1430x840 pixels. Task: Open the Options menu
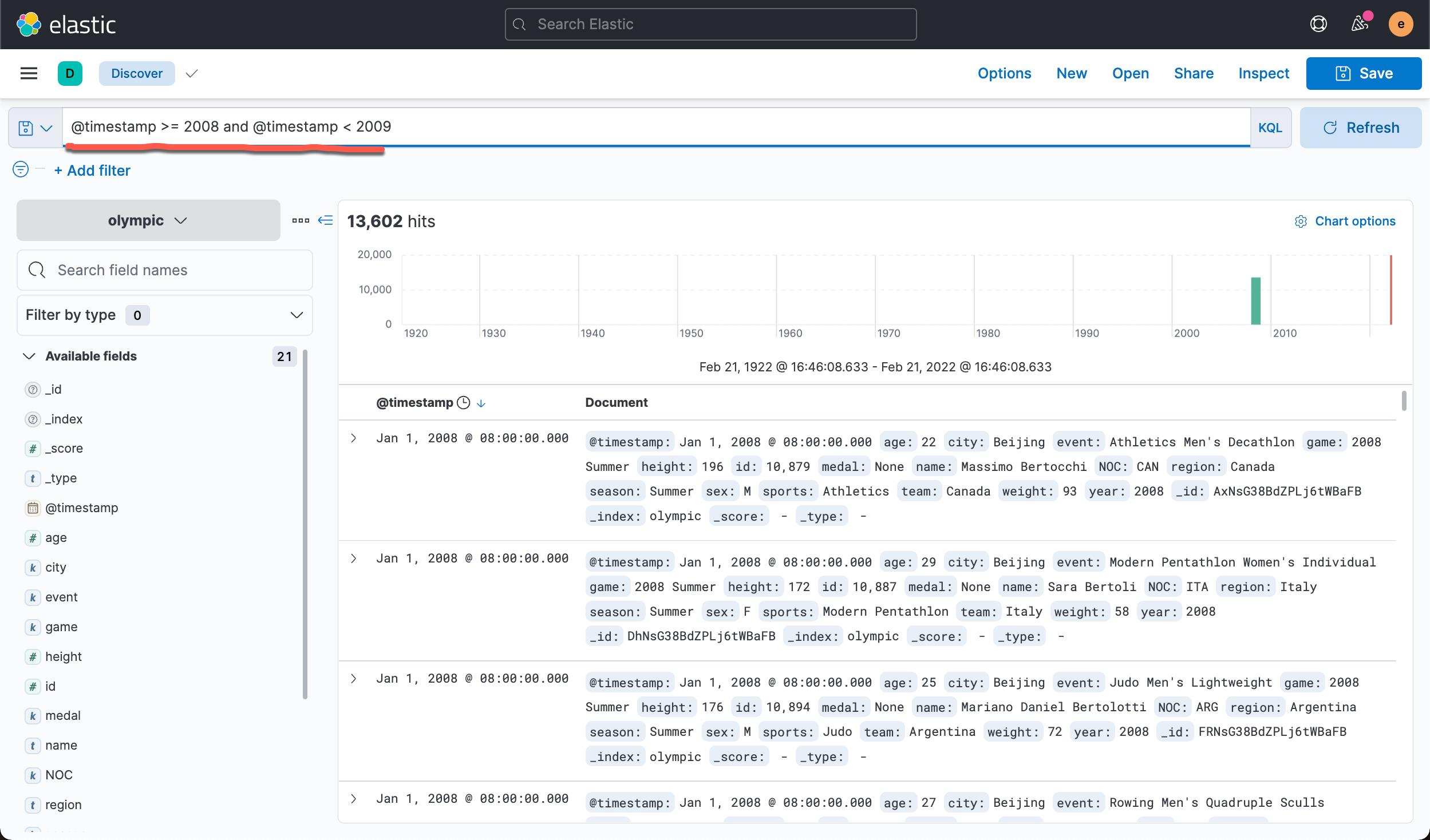(1004, 73)
